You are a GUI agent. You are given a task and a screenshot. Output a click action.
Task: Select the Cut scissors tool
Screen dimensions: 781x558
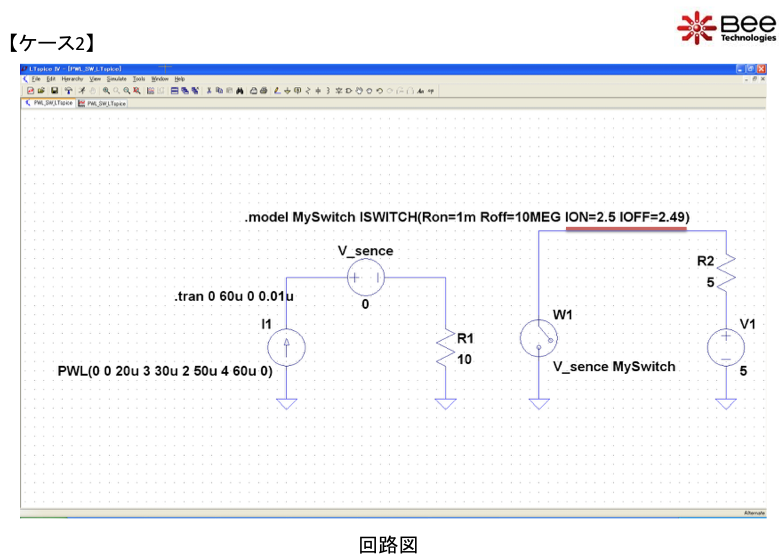208,90
